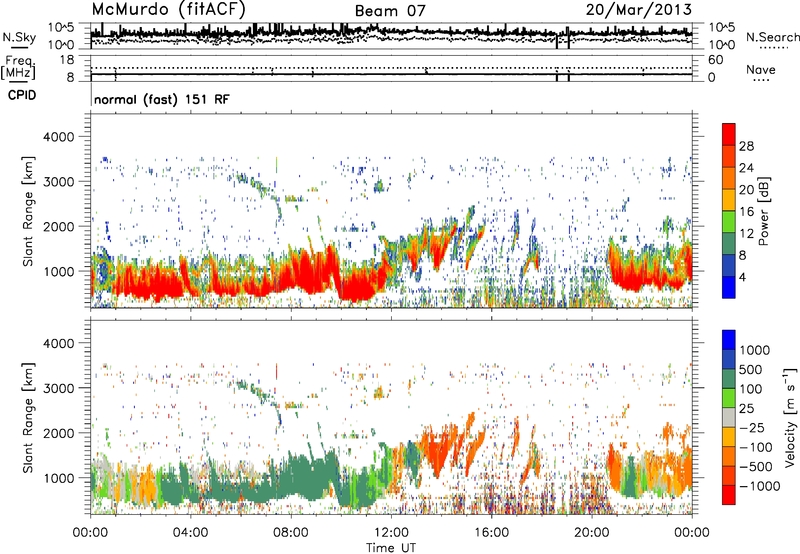The height and width of the screenshot is (554, 800).
Task: Click the "12:00" time tick label
Action: click(x=391, y=533)
